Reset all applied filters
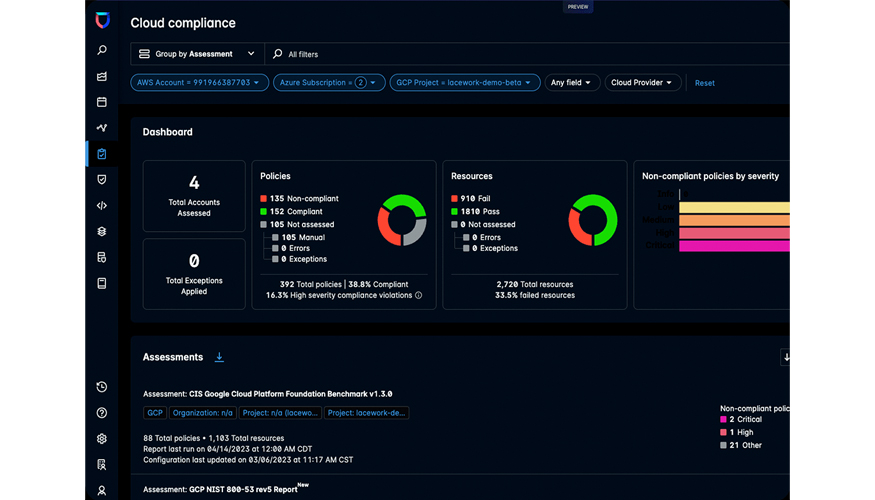This screenshot has height=500, width=875. 705,83
